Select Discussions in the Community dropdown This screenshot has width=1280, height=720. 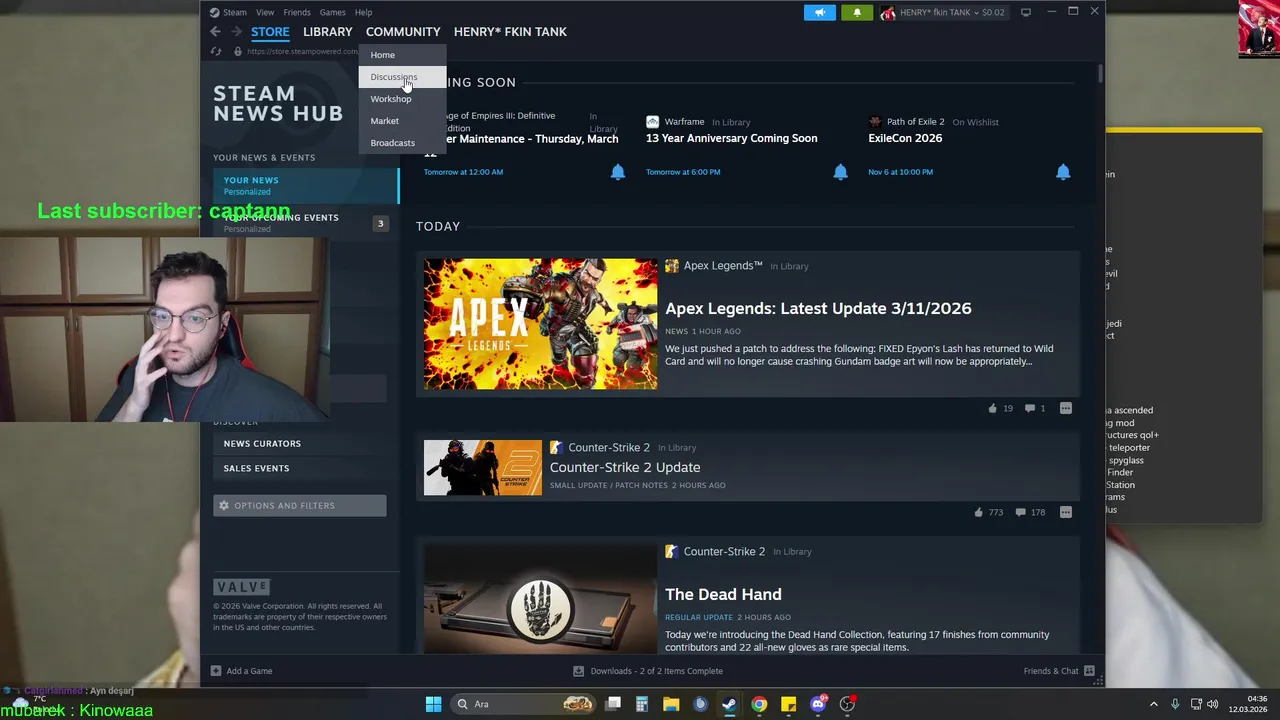pos(402,77)
